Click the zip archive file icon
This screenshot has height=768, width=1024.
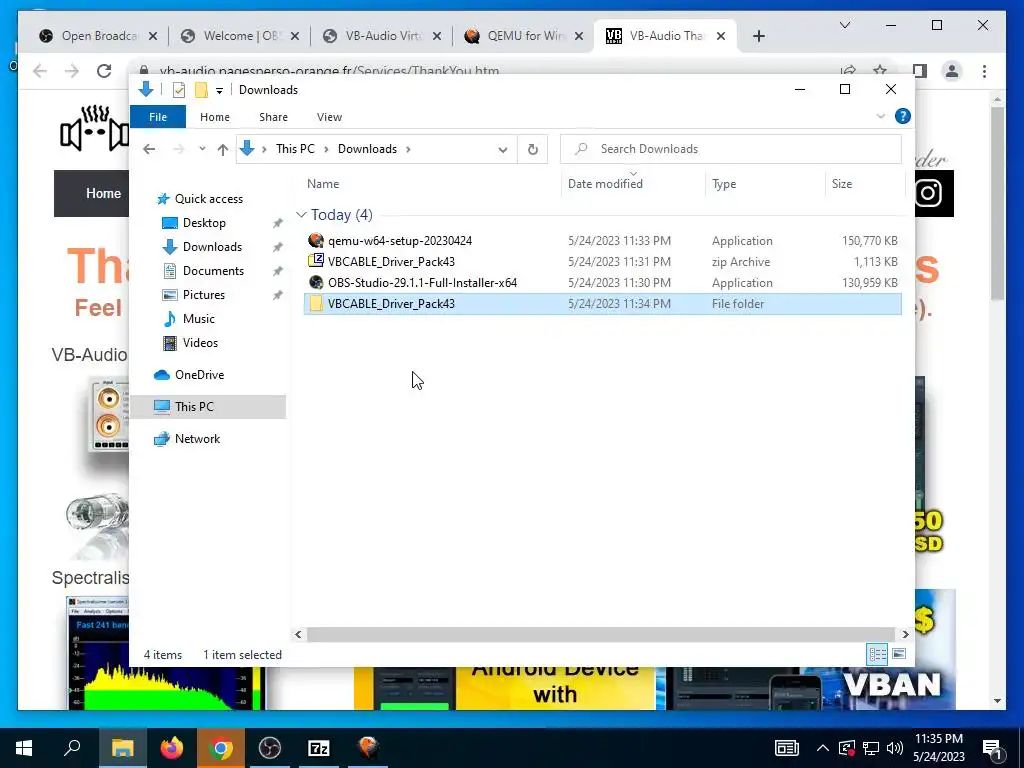click(316, 261)
